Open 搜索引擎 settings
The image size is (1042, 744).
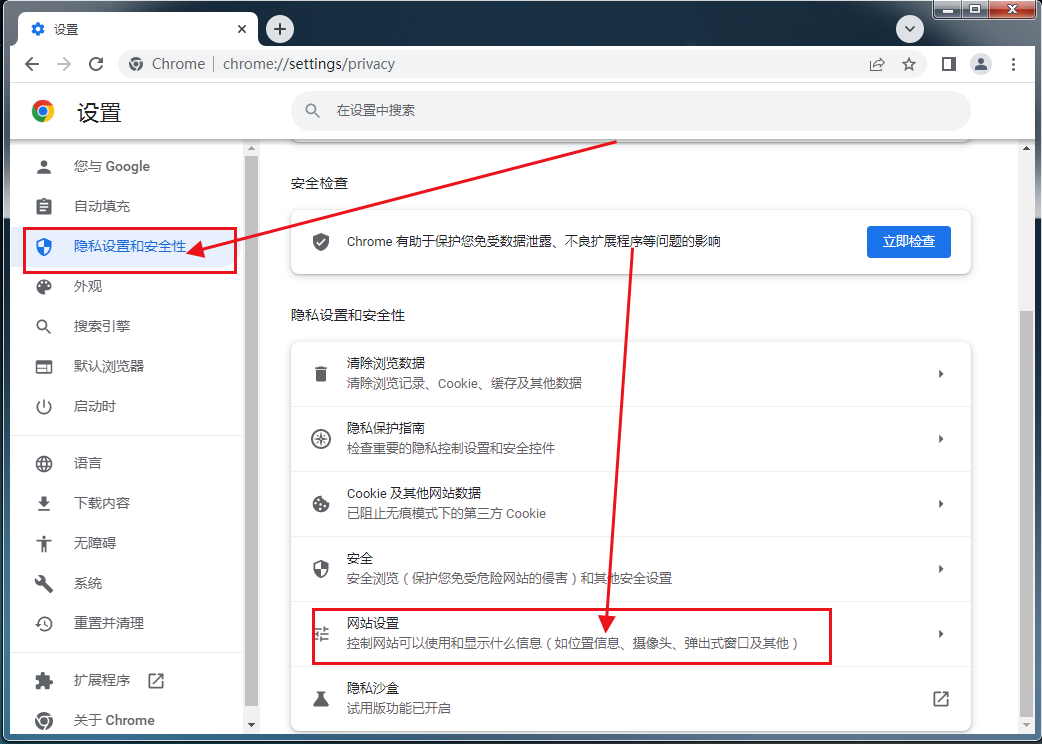pos(127,326)
